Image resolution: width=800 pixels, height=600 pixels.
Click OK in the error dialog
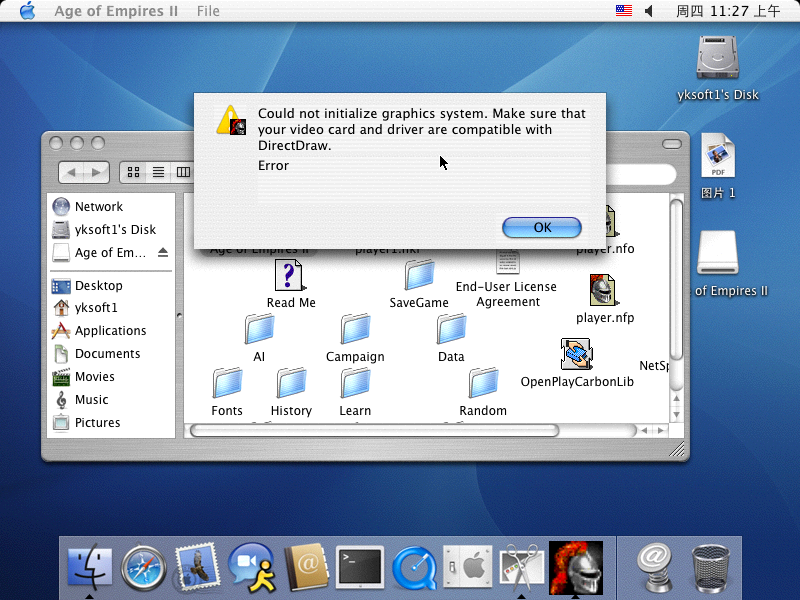[x=542, y=228]
